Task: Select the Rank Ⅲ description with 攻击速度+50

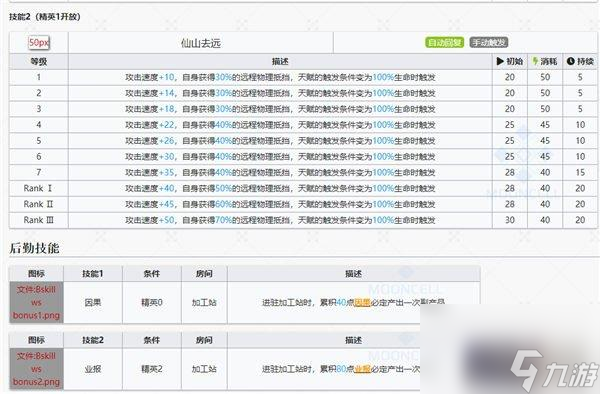Action: [280, 220]
